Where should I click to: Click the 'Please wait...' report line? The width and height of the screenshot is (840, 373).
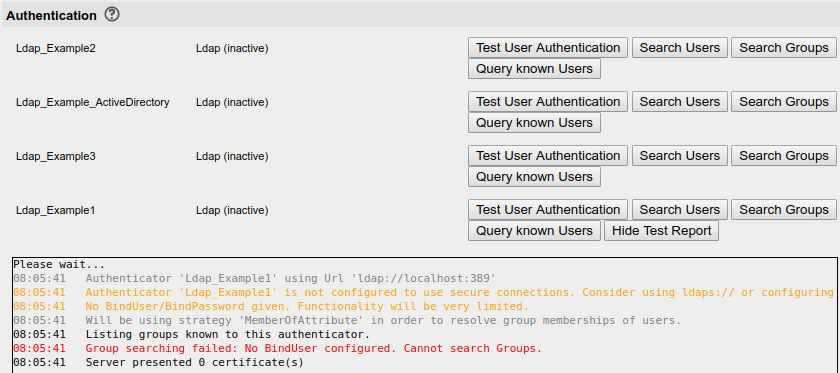[x=59, y=264]
